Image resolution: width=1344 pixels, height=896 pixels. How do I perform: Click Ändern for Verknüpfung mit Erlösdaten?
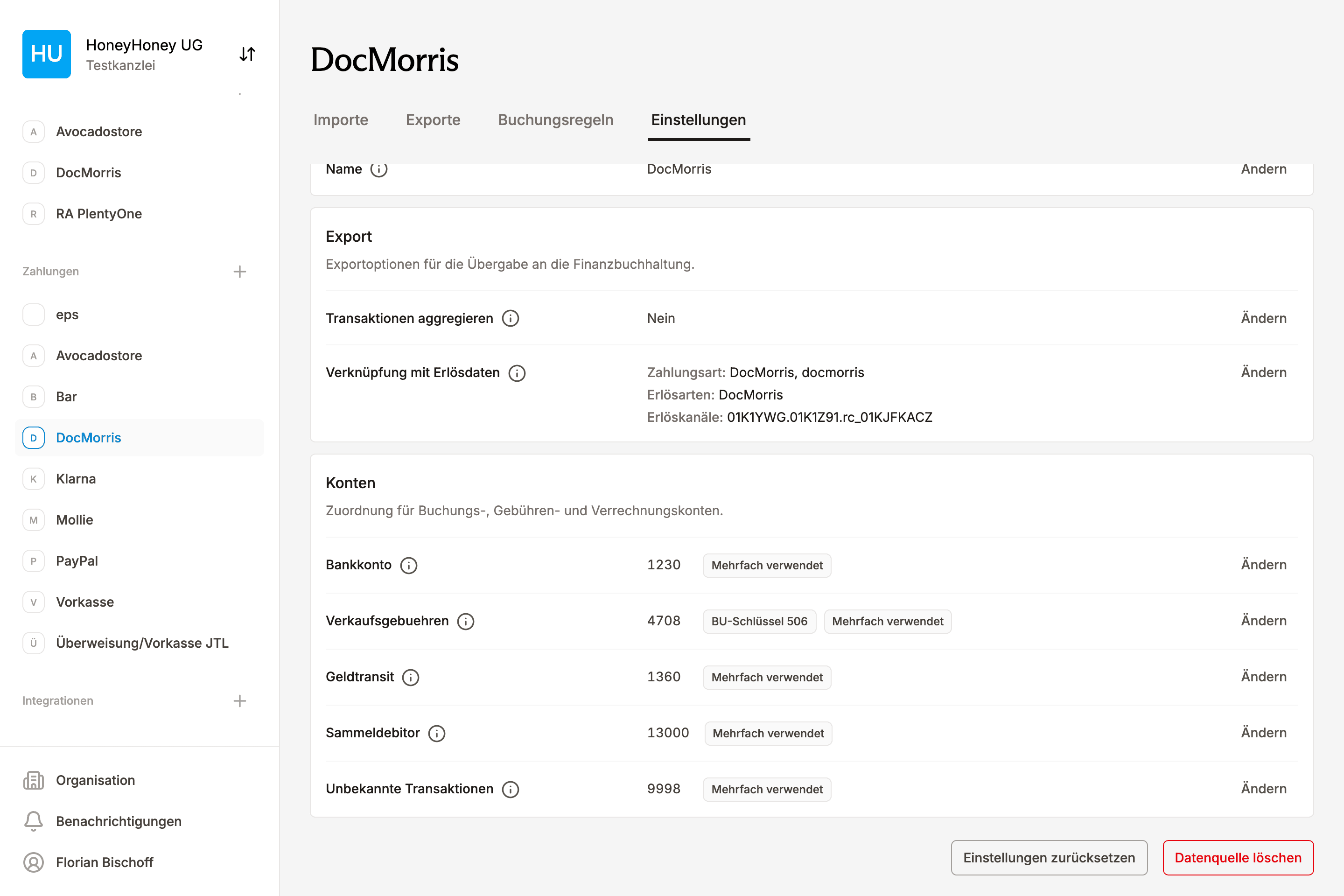[x=1263, y=372]
